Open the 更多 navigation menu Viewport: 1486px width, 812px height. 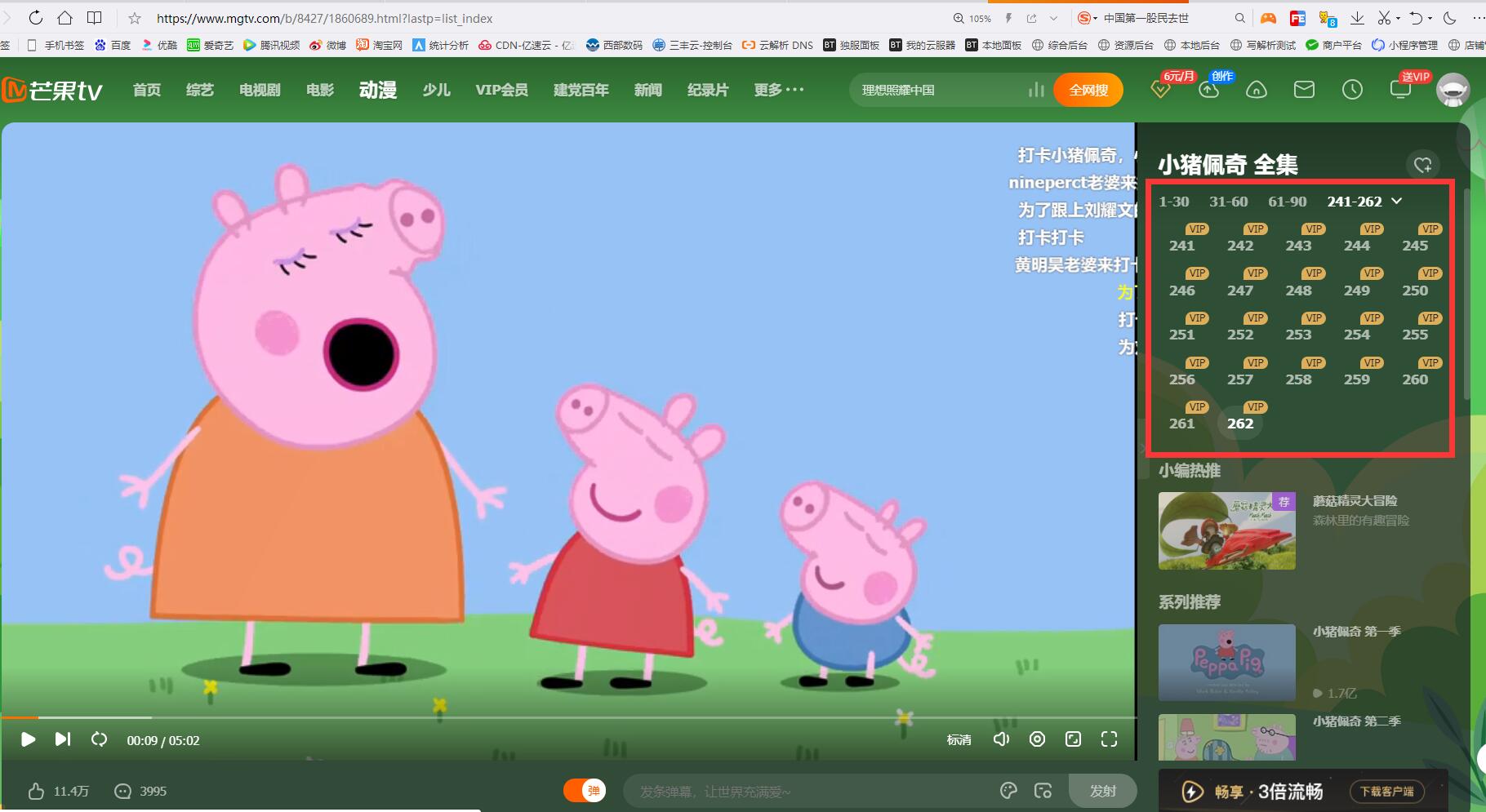click(779, 90)
